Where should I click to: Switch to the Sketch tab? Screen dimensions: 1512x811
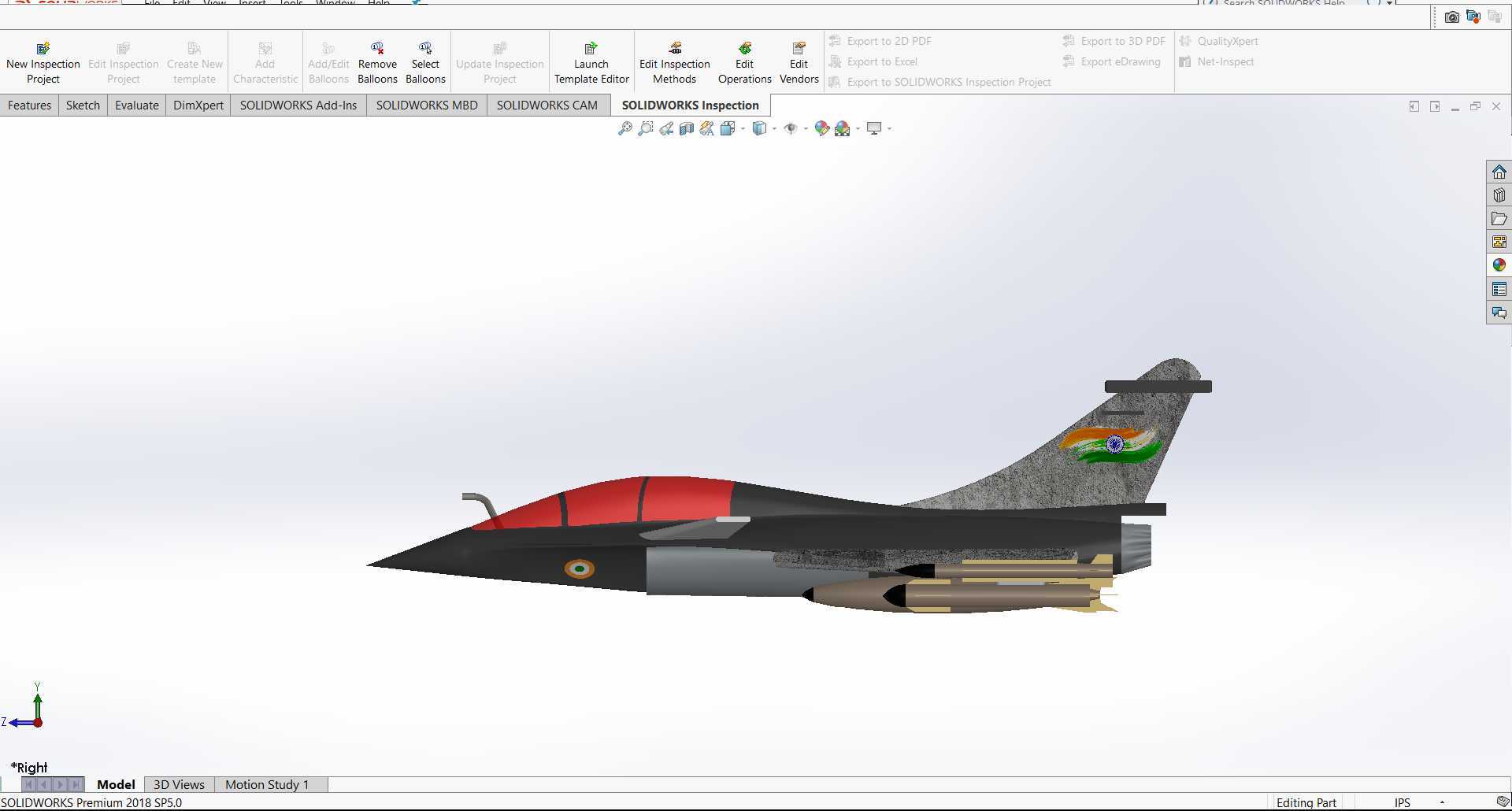point(83,106)
